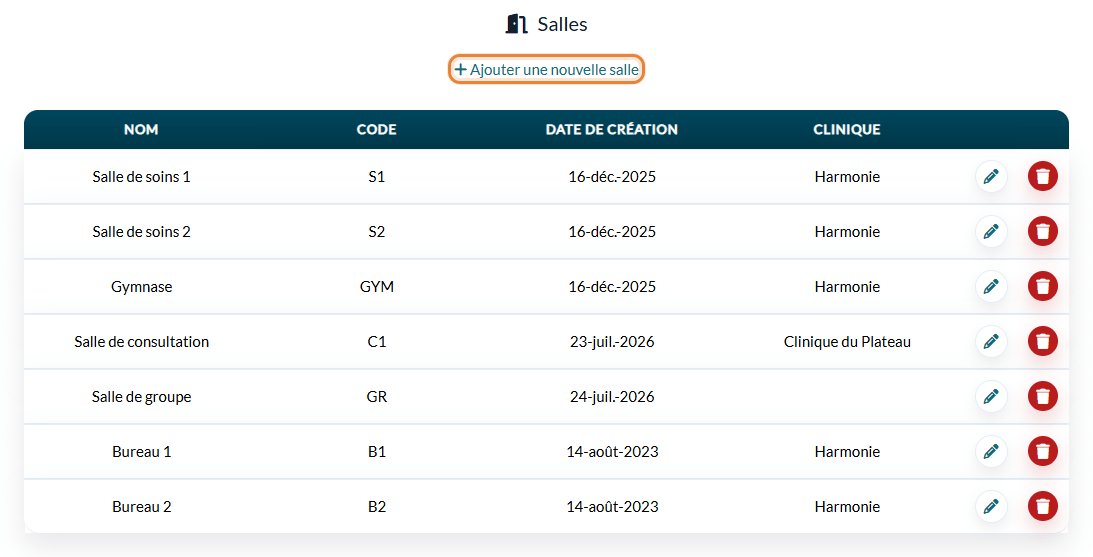Click the NOM column header
1093x557 pixels.
[141, 130]
